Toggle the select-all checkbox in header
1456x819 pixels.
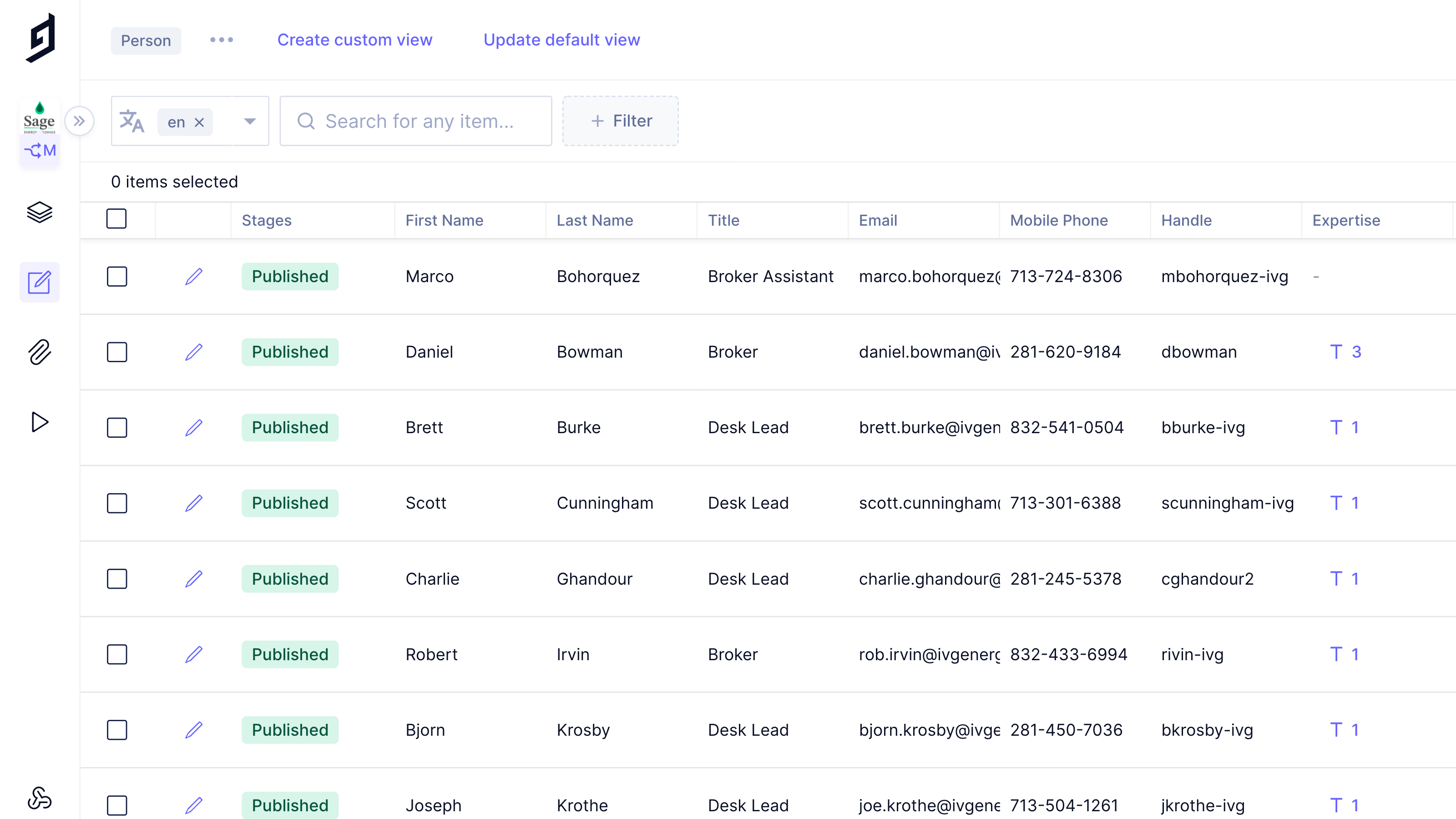point(116,219)
